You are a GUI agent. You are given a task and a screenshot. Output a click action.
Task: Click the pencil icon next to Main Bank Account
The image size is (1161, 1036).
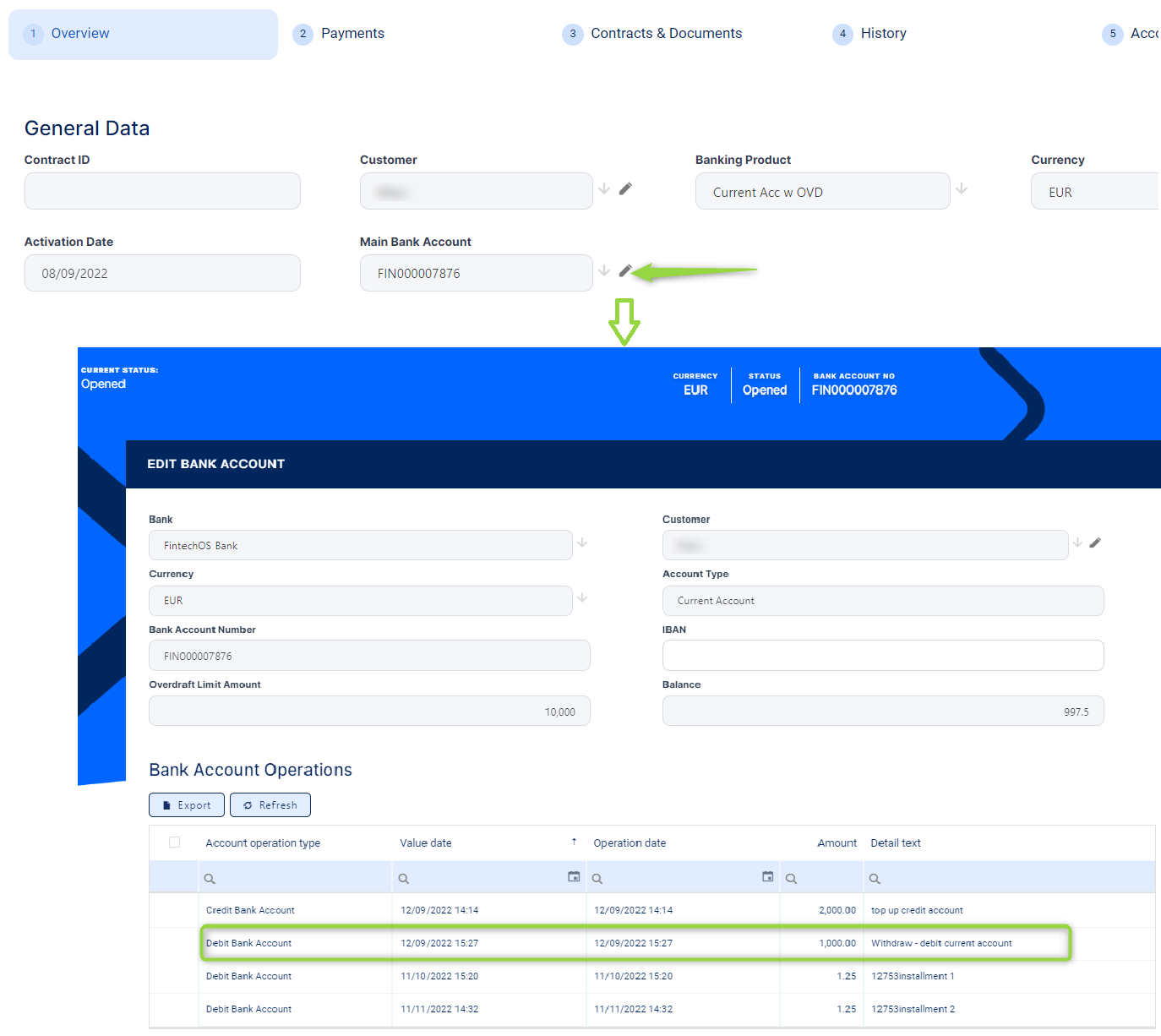[x=625, y=271]
